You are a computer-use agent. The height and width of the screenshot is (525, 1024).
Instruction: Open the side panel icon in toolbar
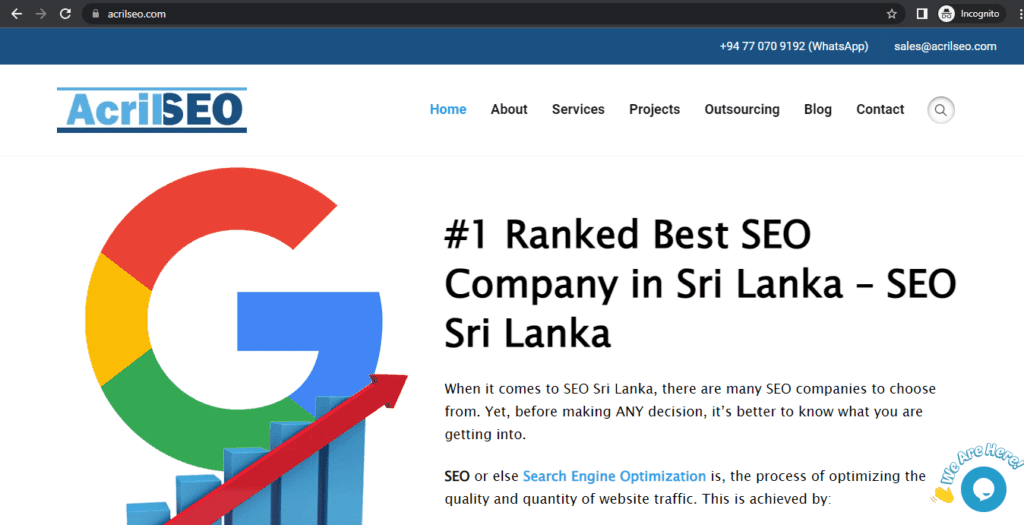(x=921, y=14)
